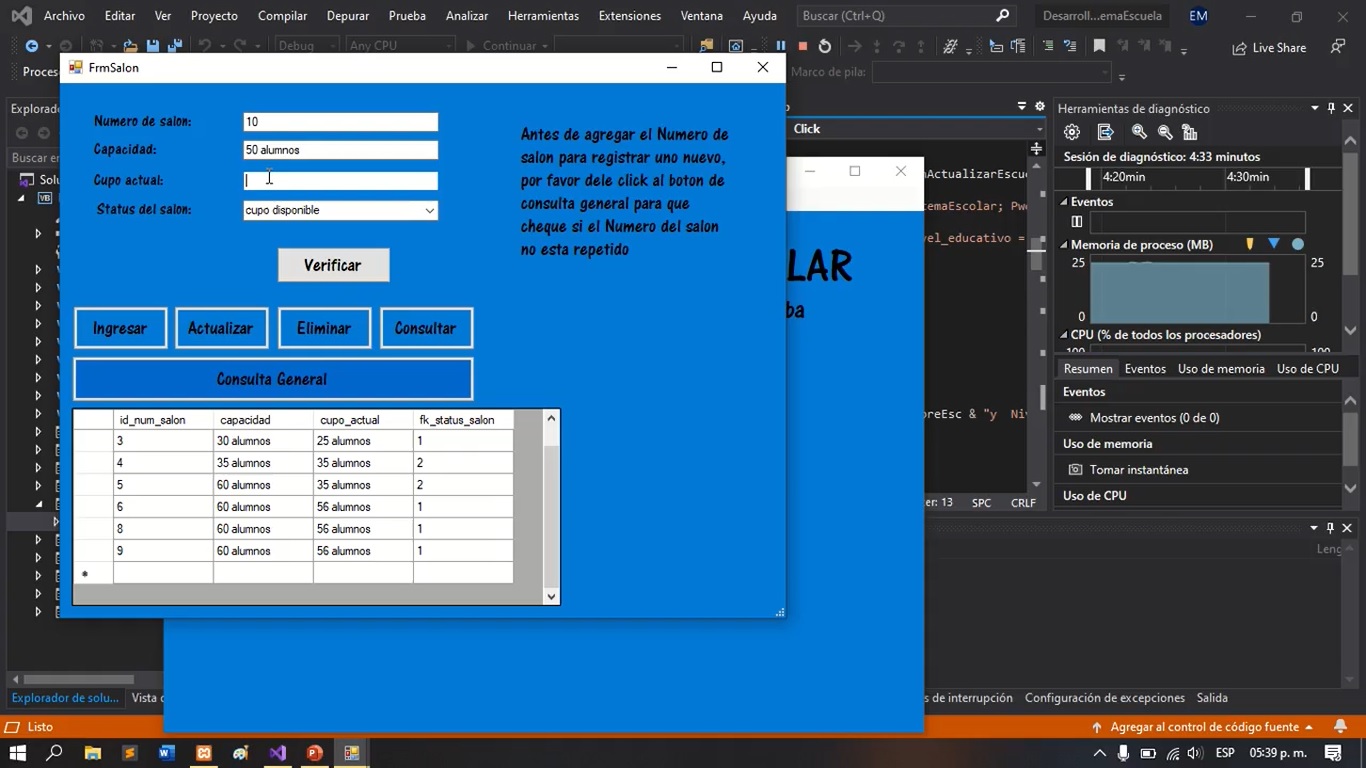This screenshot has width=1366, height=768.
Task: Click the Consulta General button
Action: [x=273, y=380]
